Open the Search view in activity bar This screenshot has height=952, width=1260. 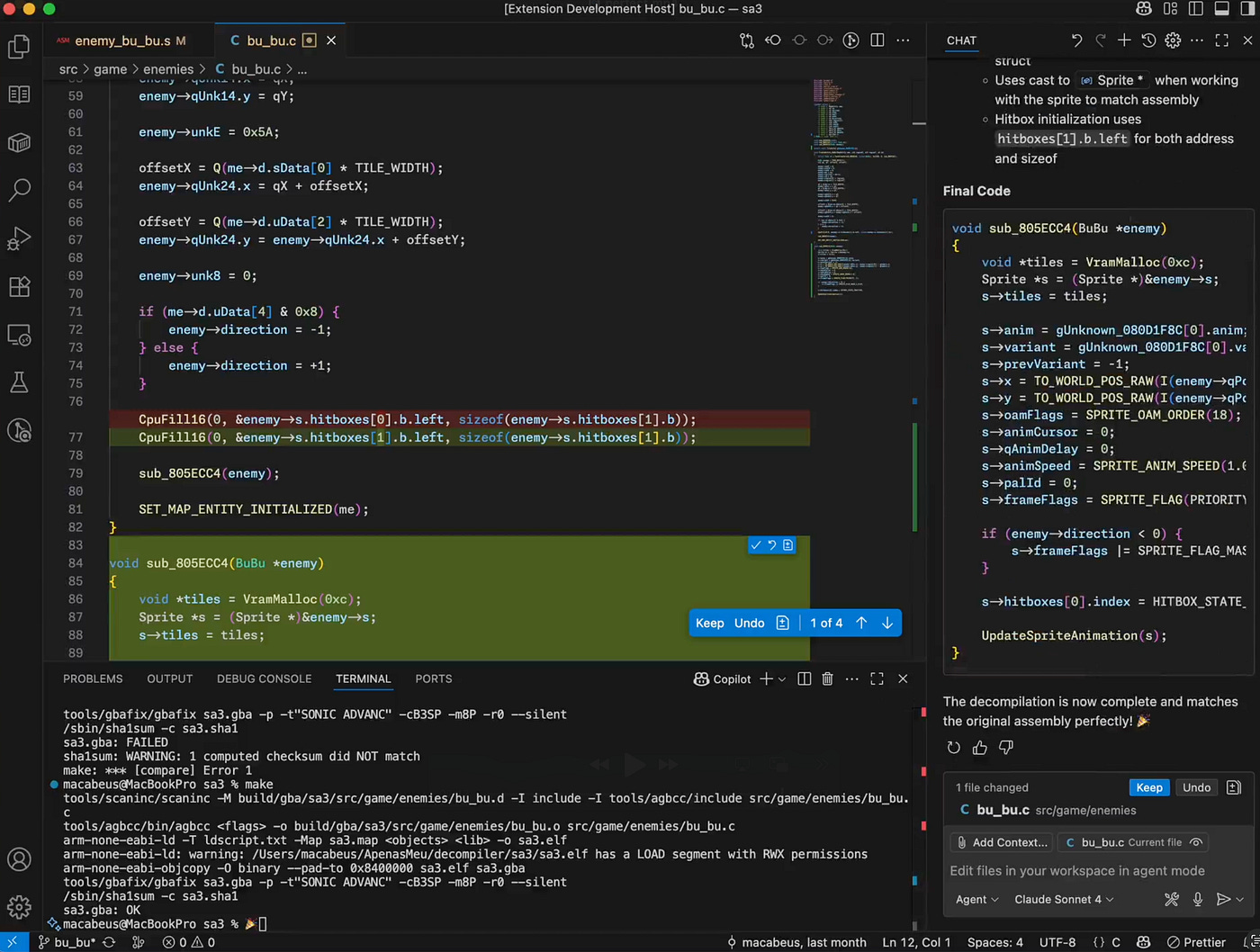coord(19,190)
